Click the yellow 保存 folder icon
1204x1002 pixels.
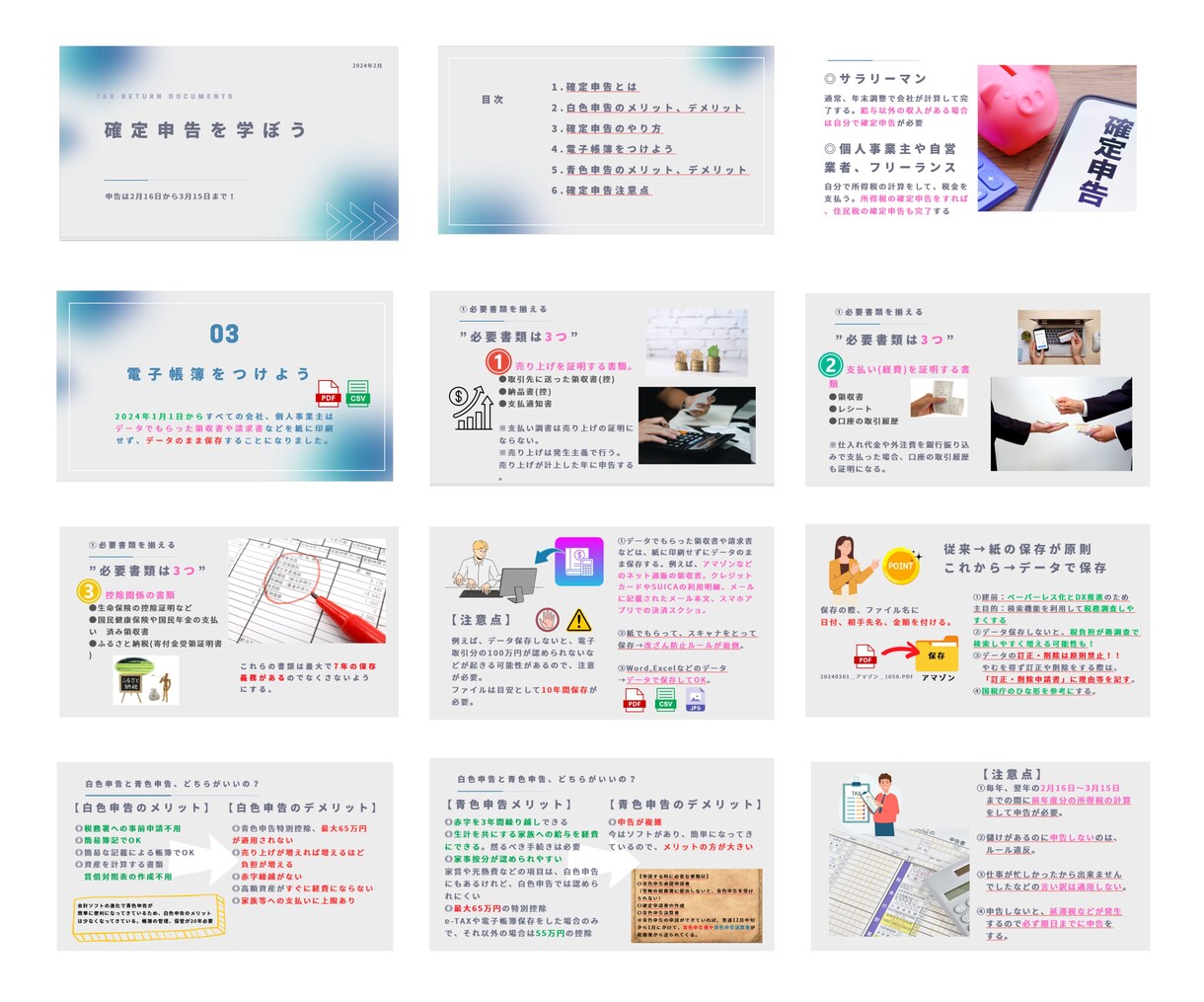(937, 654)
